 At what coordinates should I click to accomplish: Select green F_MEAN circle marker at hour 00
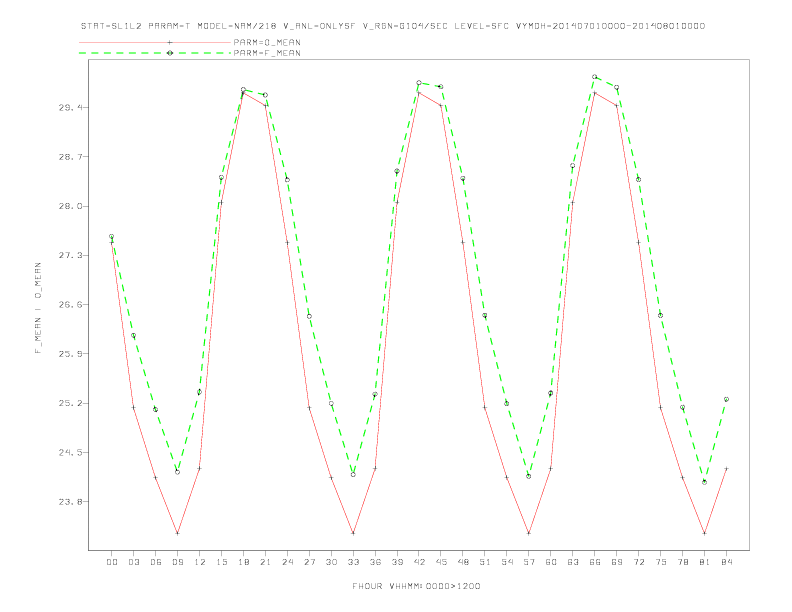point(112,236)
